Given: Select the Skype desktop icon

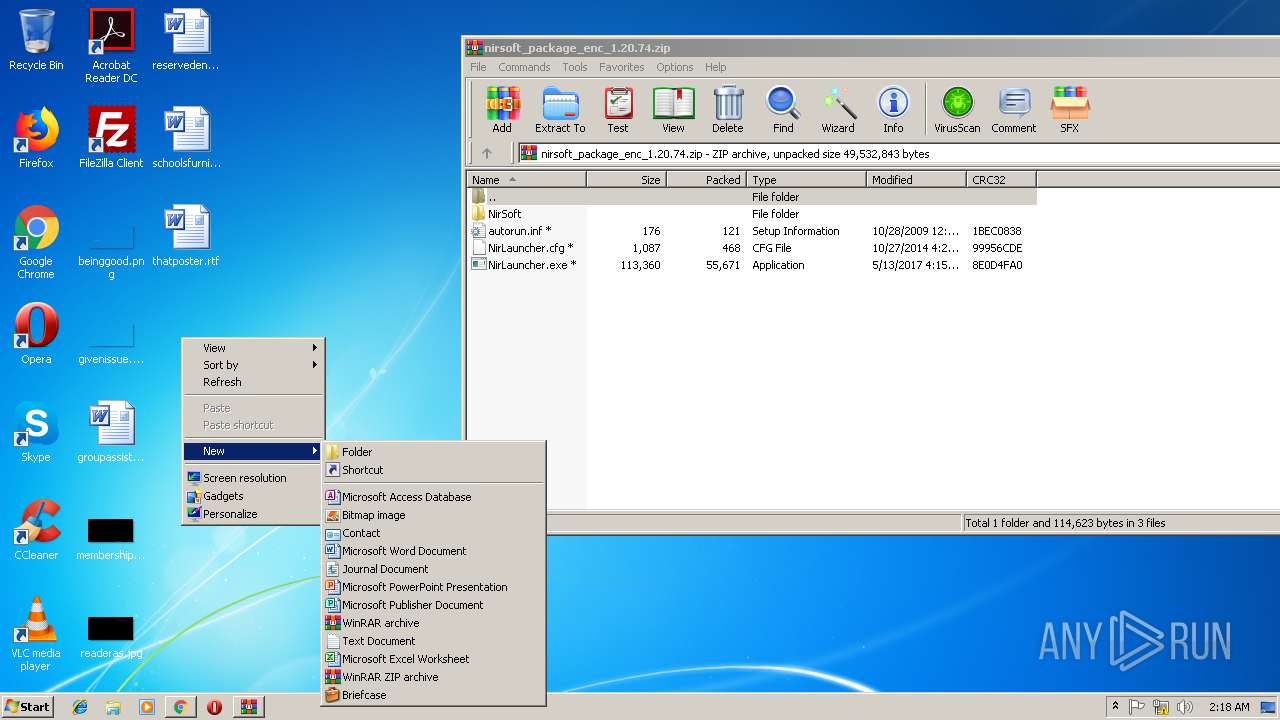Looking at the screenshot, I should 36,432.
